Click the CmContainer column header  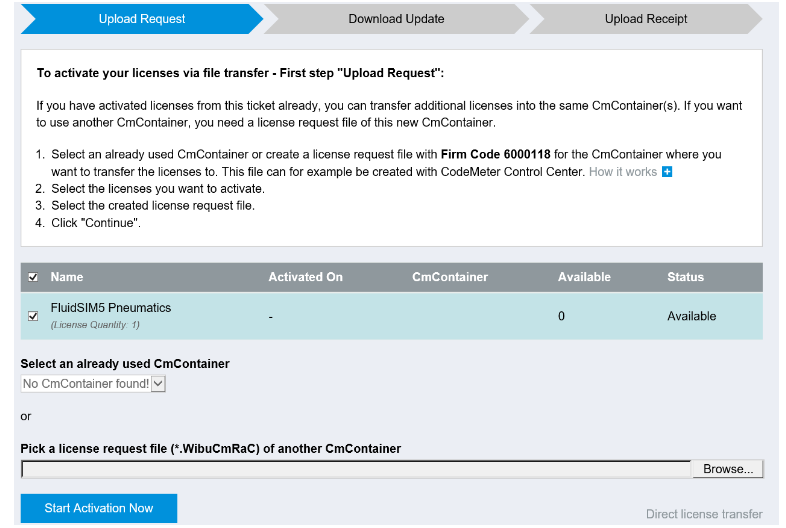[x=450, y=277]
